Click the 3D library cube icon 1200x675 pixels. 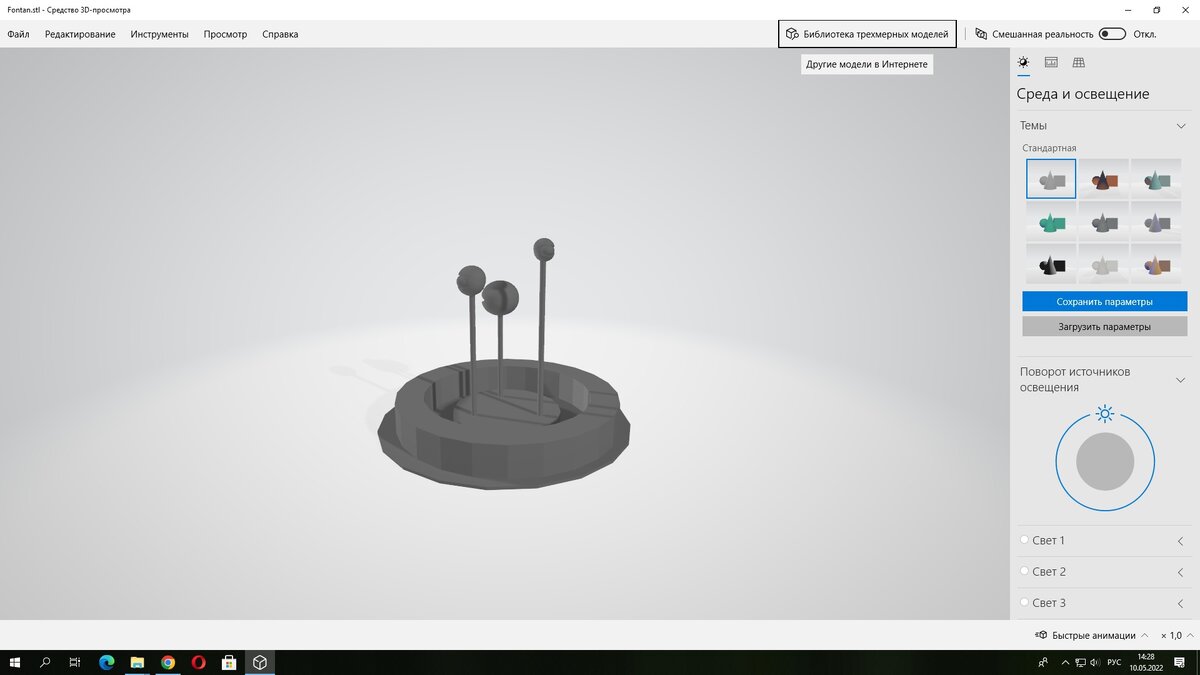tap(792, 34)
